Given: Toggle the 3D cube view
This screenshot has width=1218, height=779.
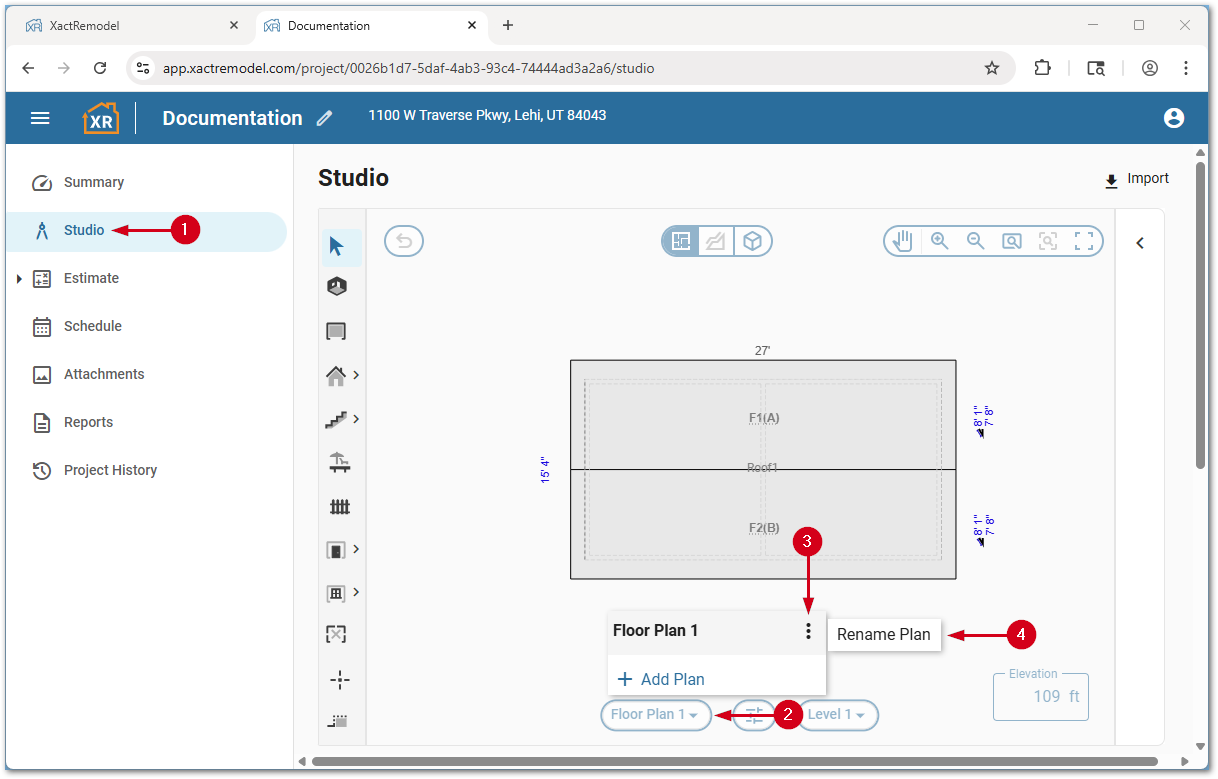Looking at the screenshot, I should pyautogui.click(x=753, y=241).
